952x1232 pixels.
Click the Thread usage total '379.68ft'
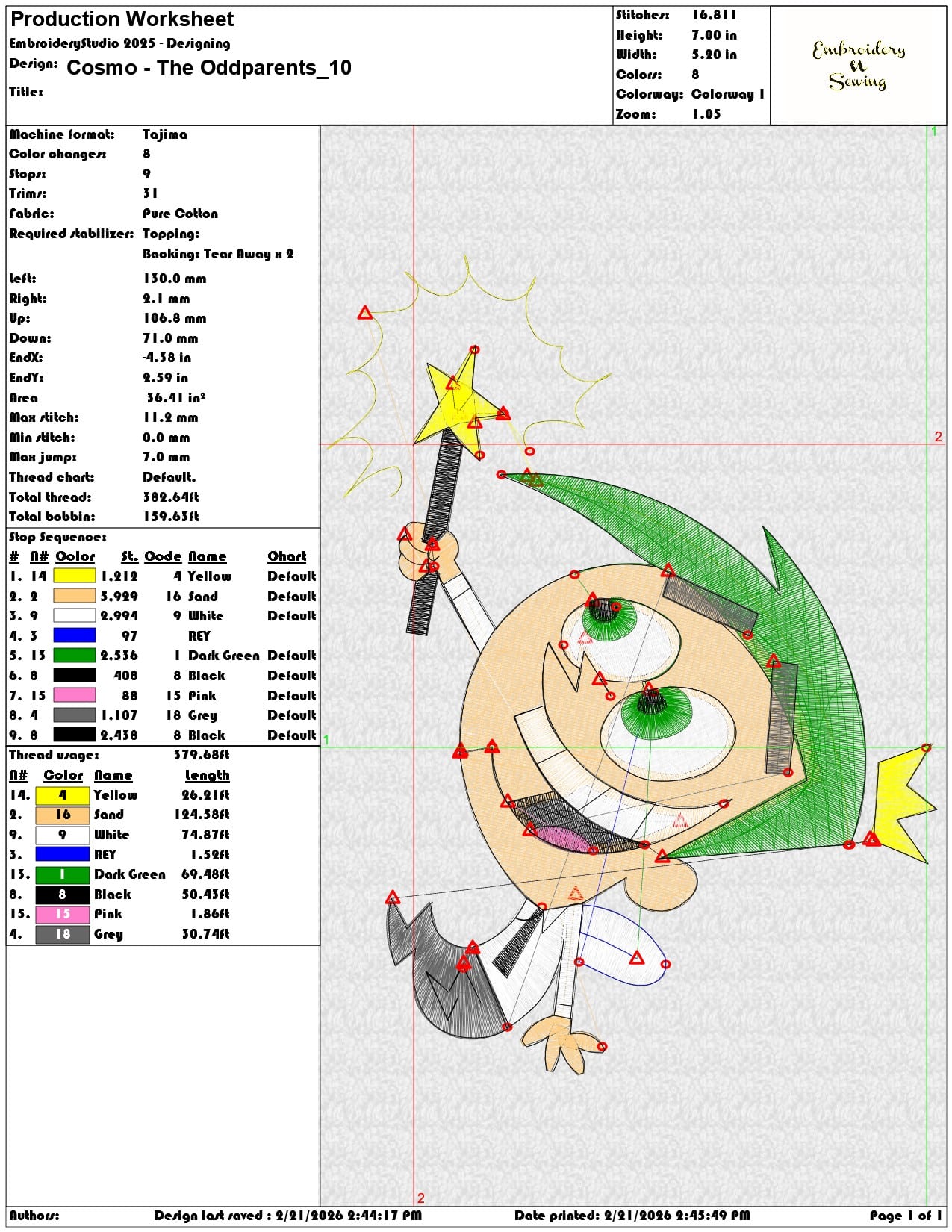[x=202, y=755]
